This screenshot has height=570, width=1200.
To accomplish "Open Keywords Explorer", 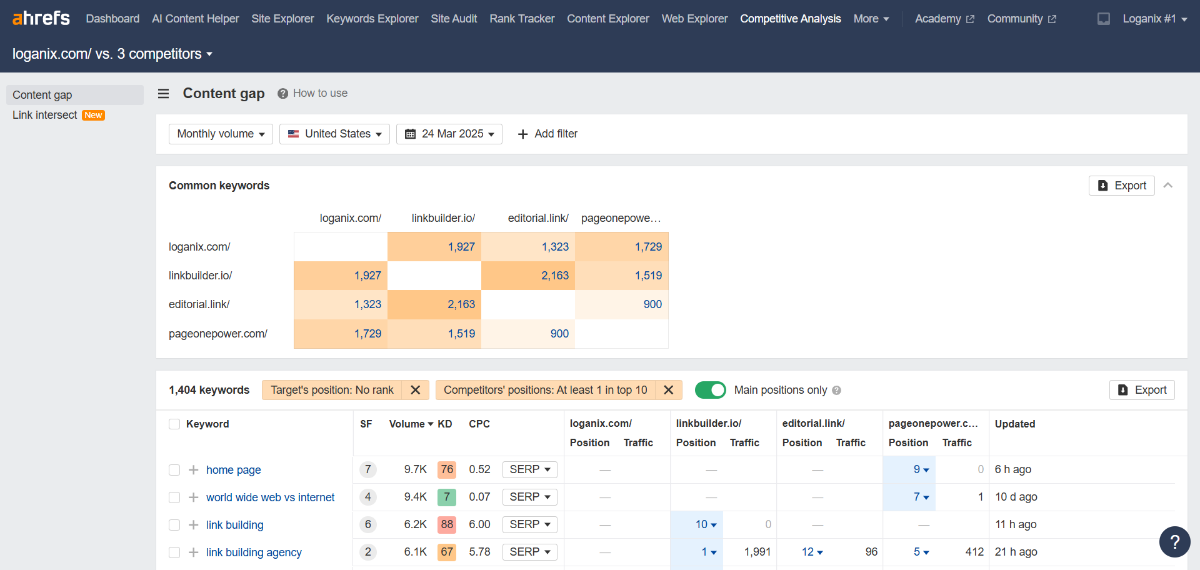I will [x=372, y=19].
